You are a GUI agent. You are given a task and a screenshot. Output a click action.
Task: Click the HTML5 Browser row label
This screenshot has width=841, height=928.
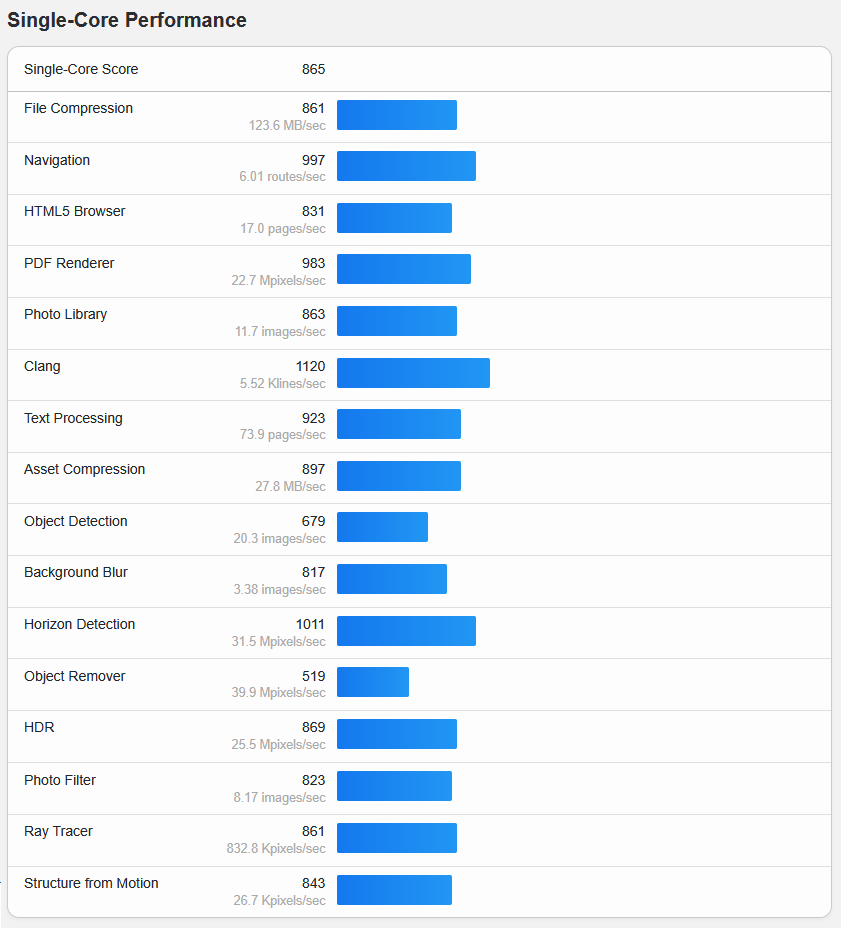point(75,211)
